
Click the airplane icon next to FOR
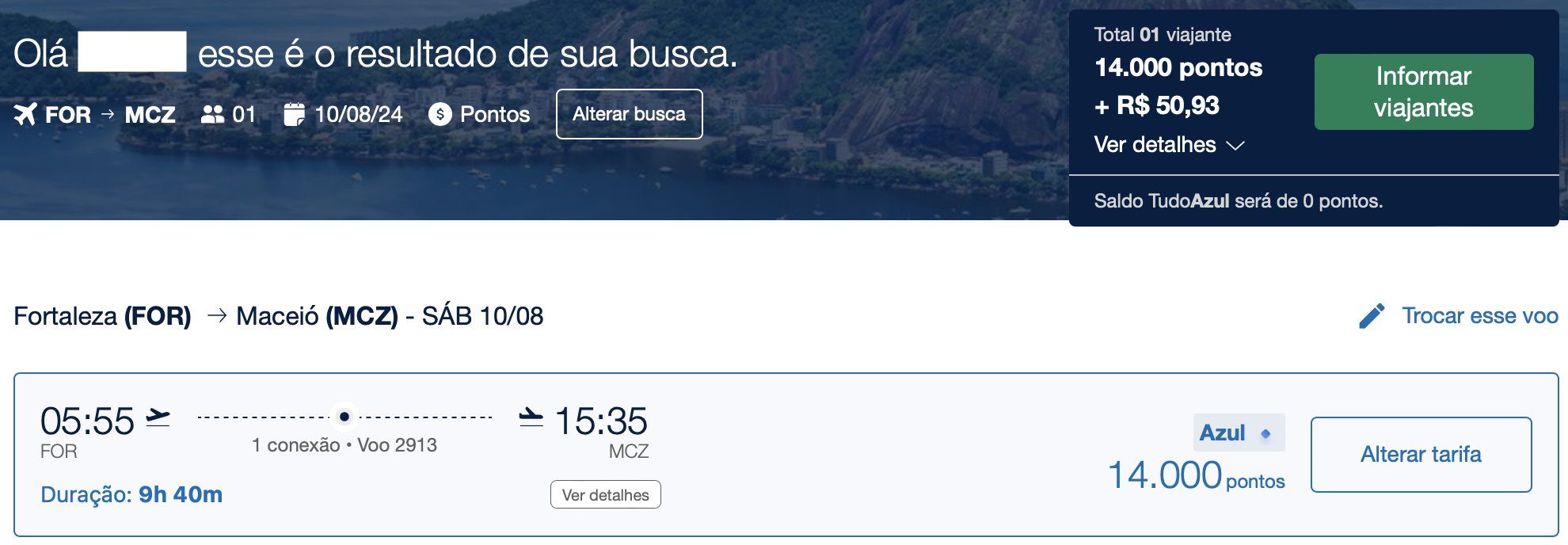25,114
